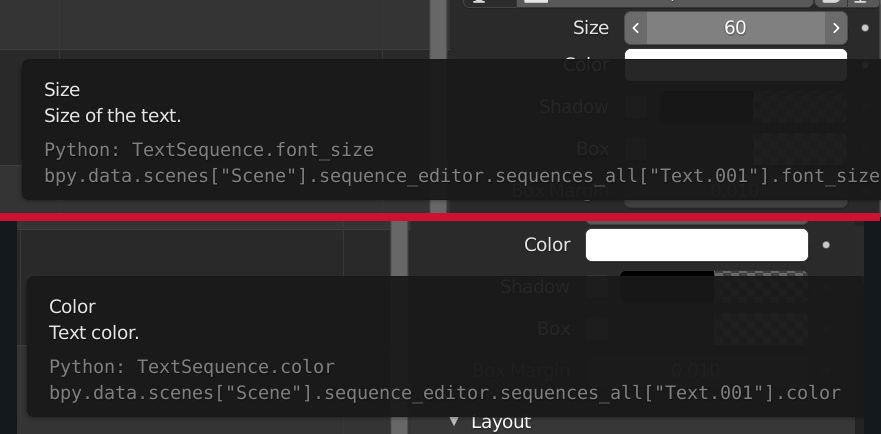Click the Box Margin field lower panel
Viewport: 881px width, 434px height.
coord(697,370)
